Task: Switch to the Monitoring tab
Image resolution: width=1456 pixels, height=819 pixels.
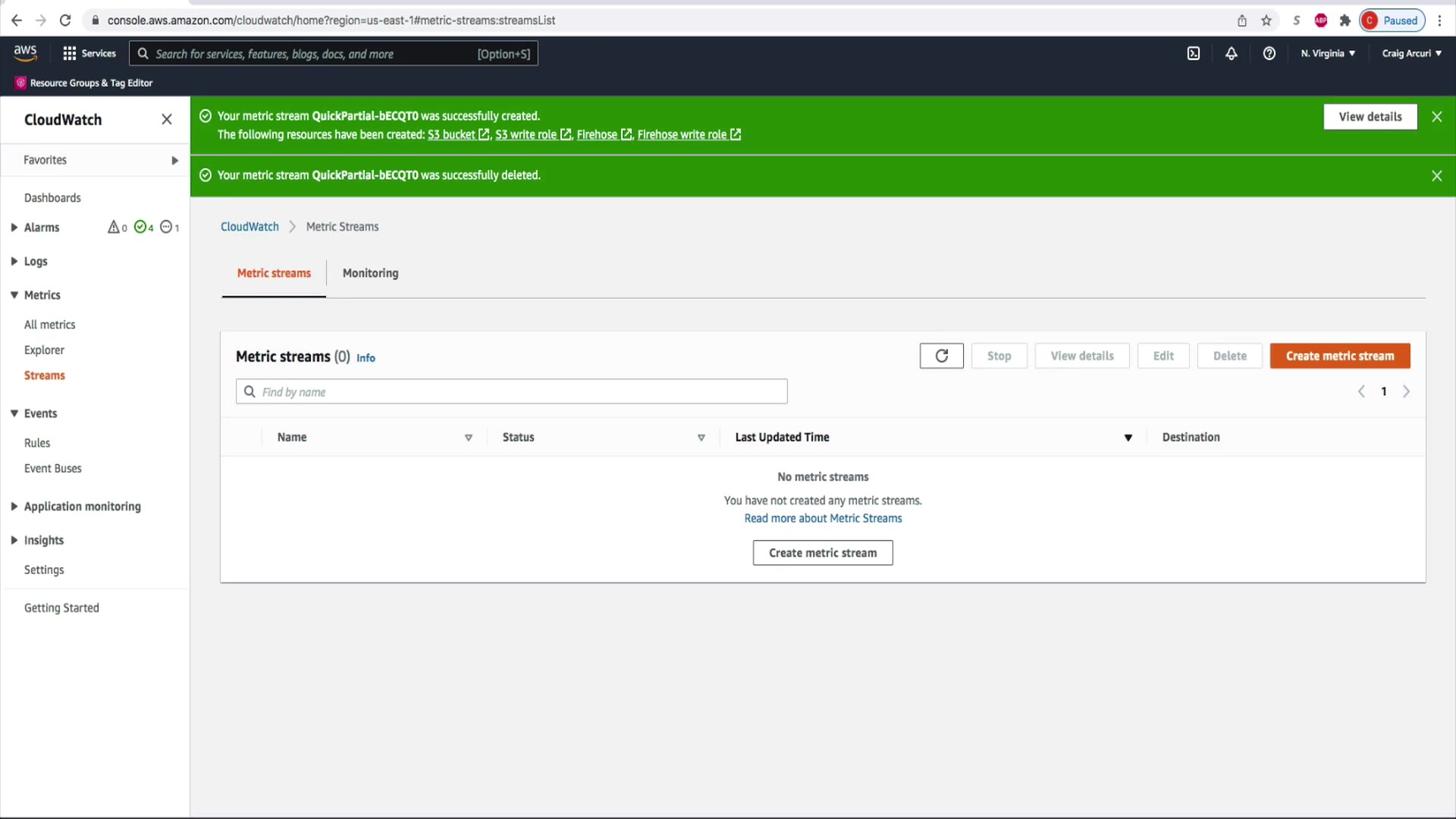Action: (x=370, y=273)
